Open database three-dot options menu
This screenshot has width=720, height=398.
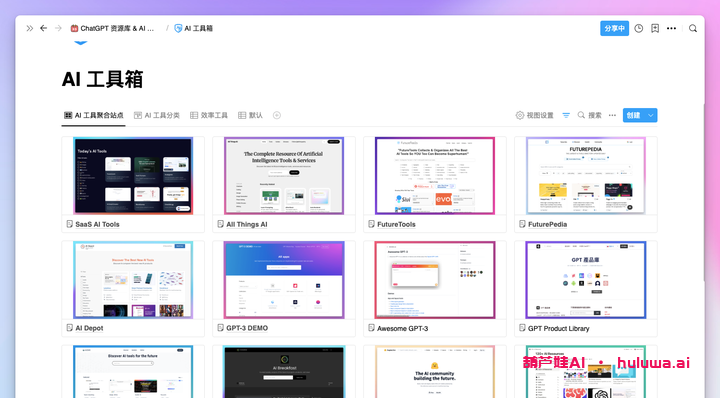tap(613, 115)
